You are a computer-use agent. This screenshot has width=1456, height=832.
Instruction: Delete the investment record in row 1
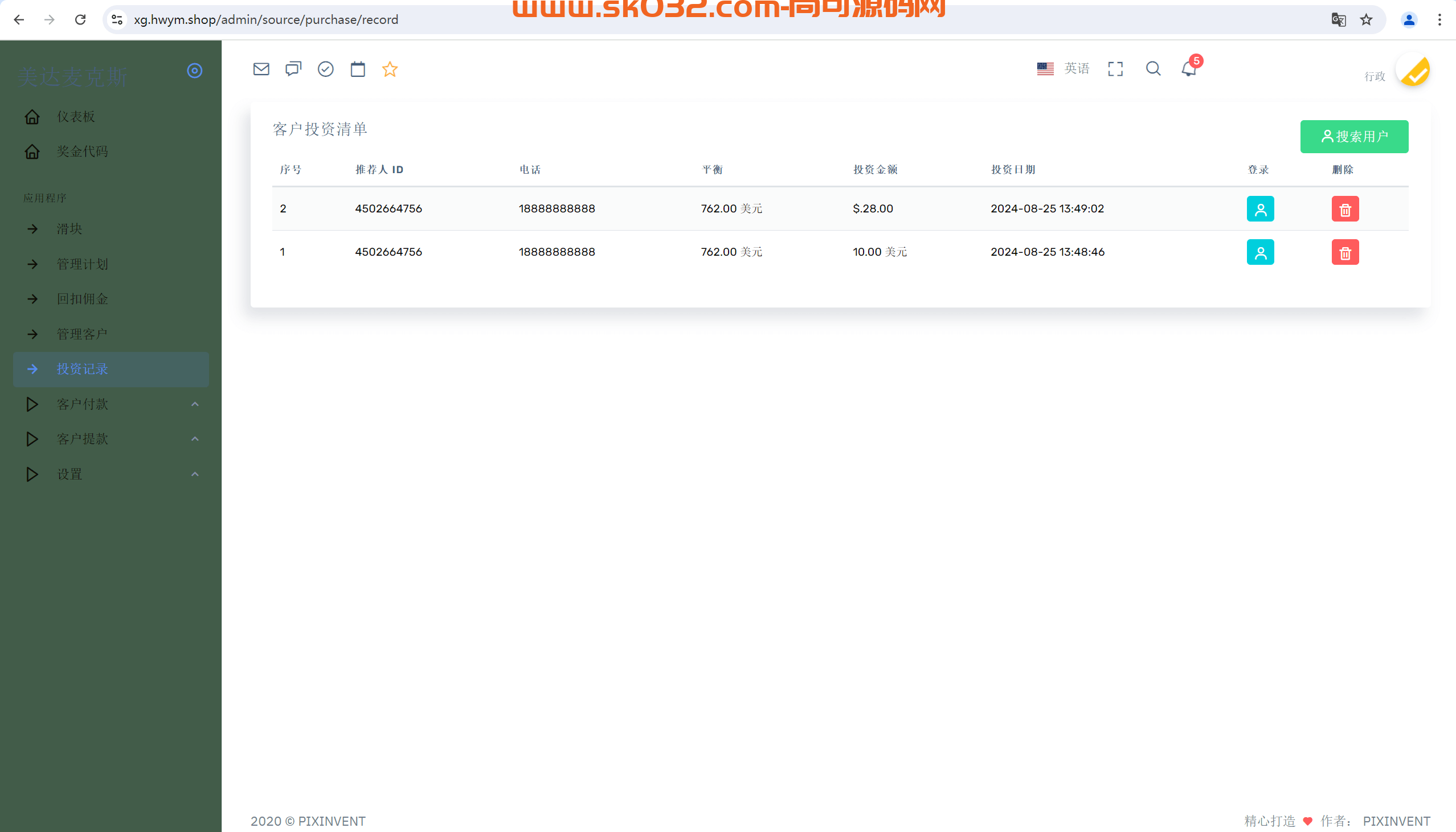pos(1345,252)
